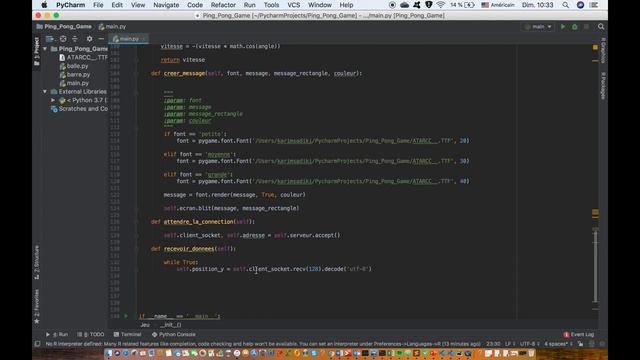This screenshot has height=360, width=640.
Task: Click the editor vertical scrollbar thumb
Action: [x=596, y=266]
